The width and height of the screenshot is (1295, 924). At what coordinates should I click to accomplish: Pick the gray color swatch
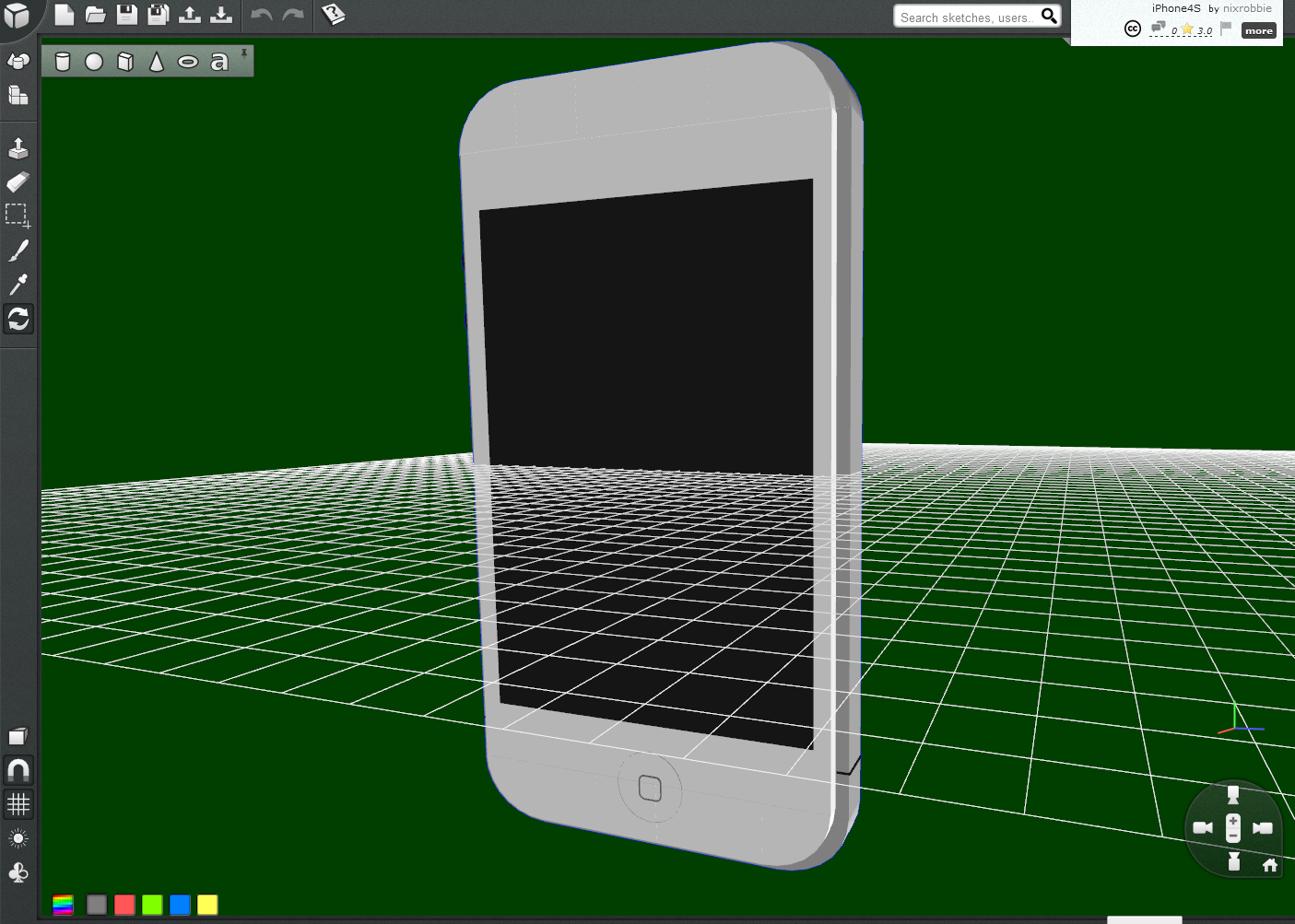(x=97, y=905)
